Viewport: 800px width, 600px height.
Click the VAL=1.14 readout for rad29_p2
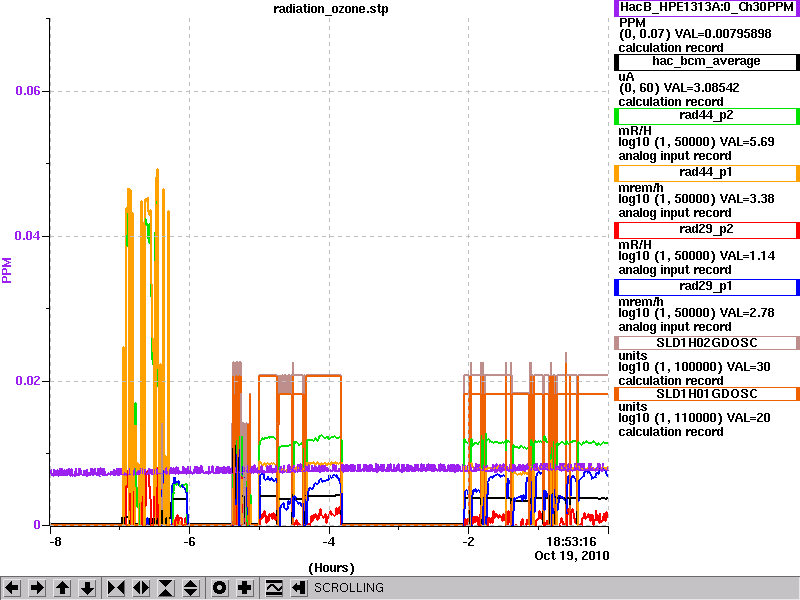pyautogui.click(x=747, y=256)
